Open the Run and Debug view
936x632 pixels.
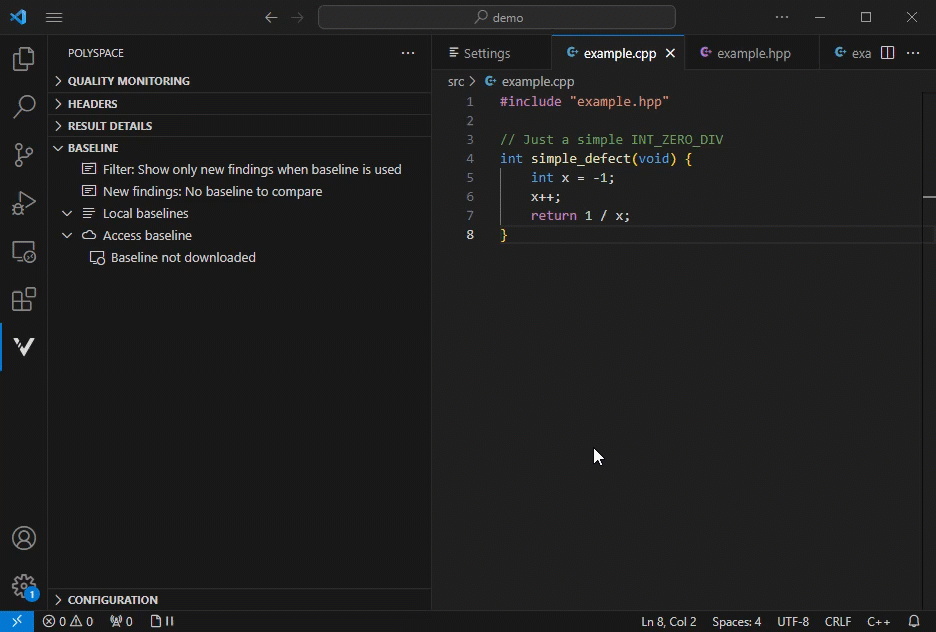pos(23,203)
